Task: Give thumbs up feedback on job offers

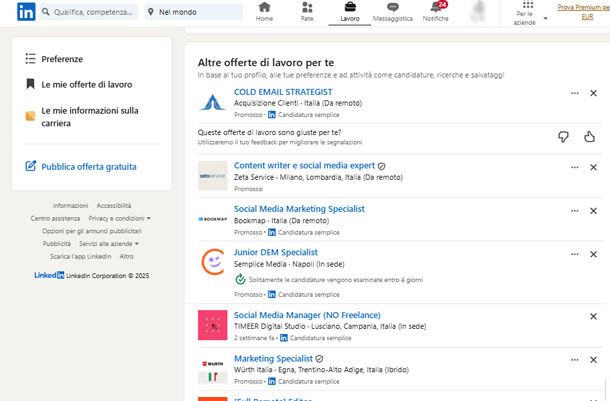Action: click(x=589, y=137)
